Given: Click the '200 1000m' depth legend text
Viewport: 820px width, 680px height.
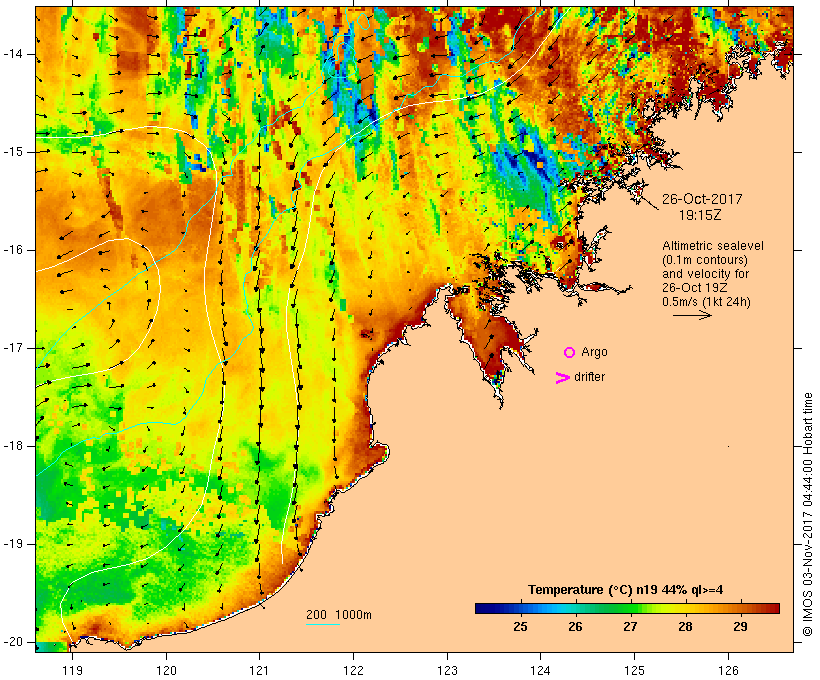Looking at the screenshot, I should click(339, 615).
